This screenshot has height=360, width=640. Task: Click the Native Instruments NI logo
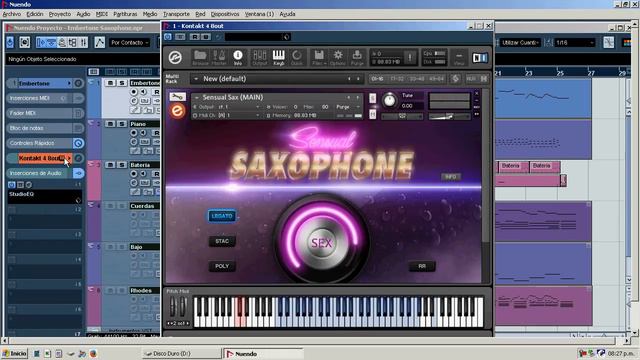pyautogui.click(x=480, y=58)
